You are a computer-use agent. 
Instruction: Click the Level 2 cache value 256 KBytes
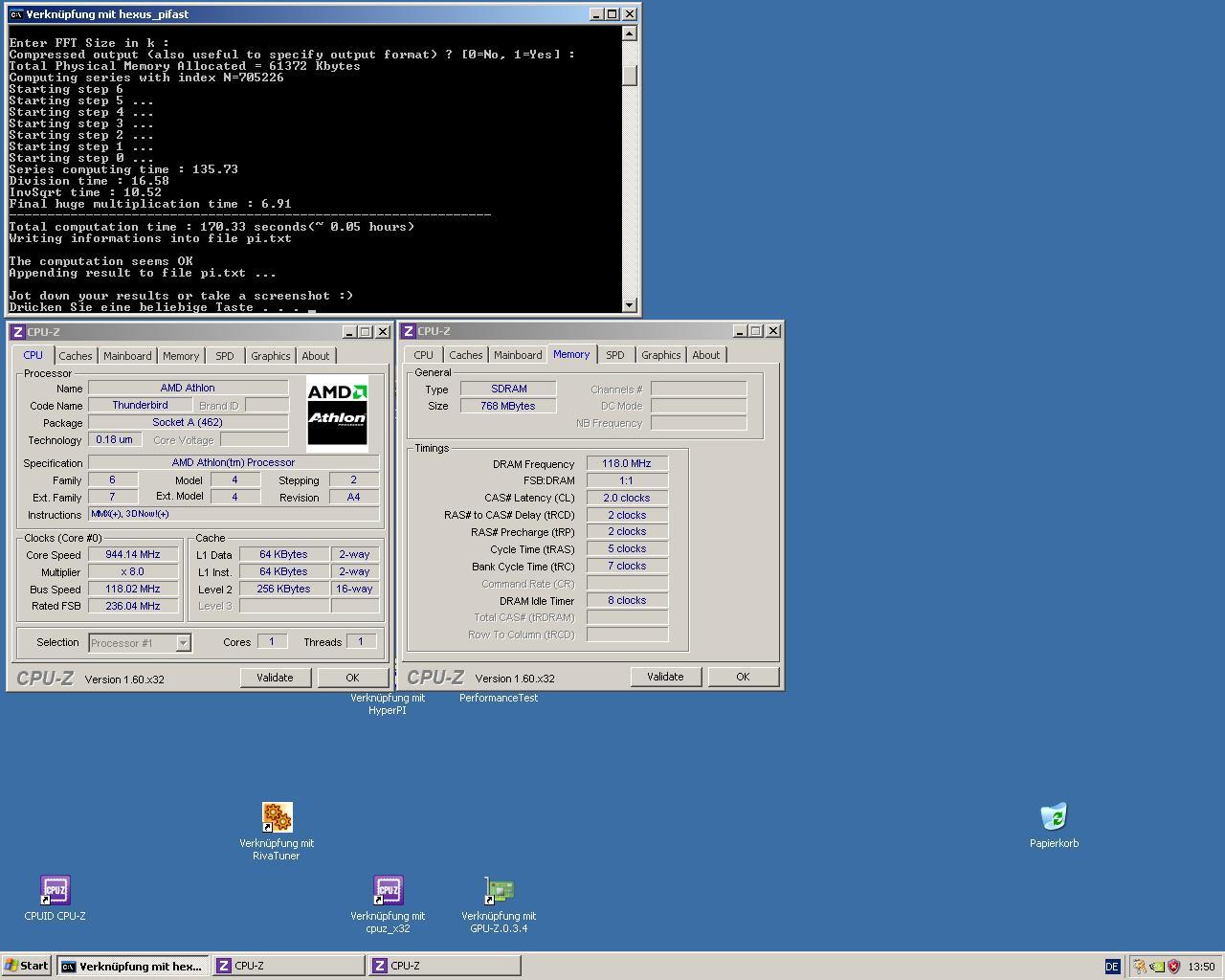pos(284,590)
